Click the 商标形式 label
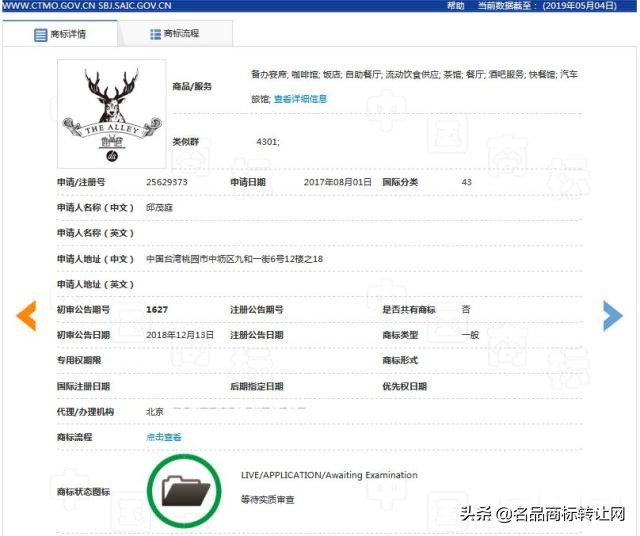Viewport: 640px width, 536px height. (400, 360)
